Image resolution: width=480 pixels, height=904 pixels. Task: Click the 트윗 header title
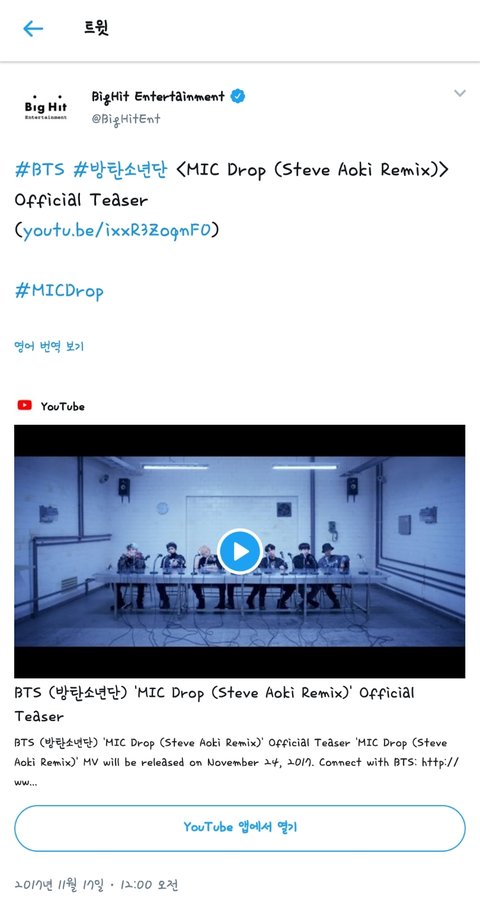96,28
